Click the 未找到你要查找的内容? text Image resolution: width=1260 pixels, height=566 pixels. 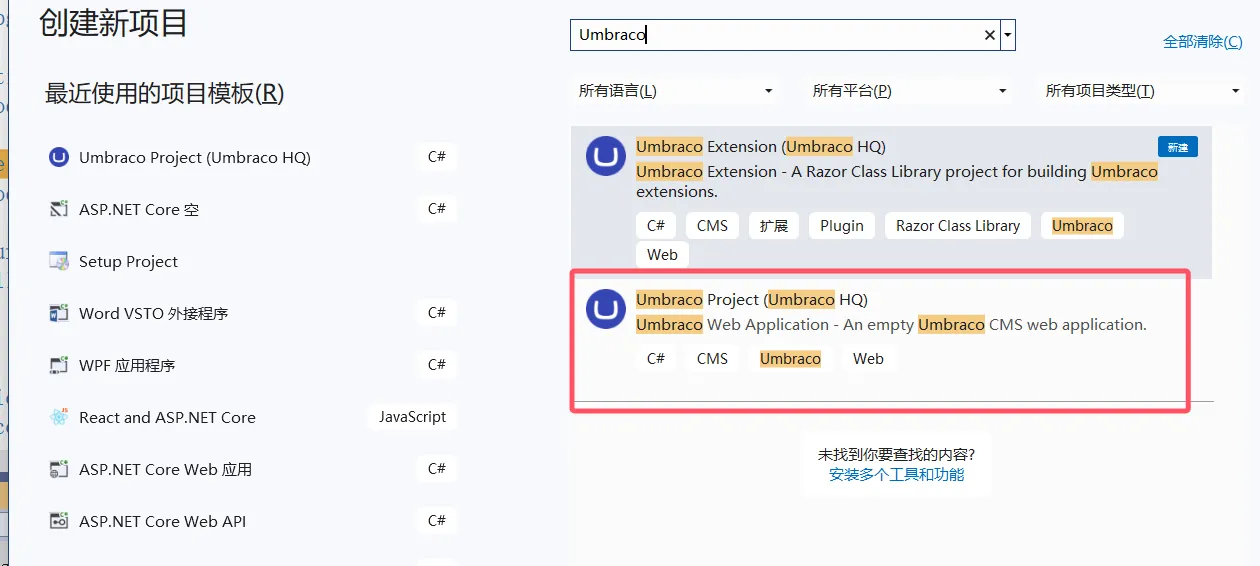click(896, 454)
